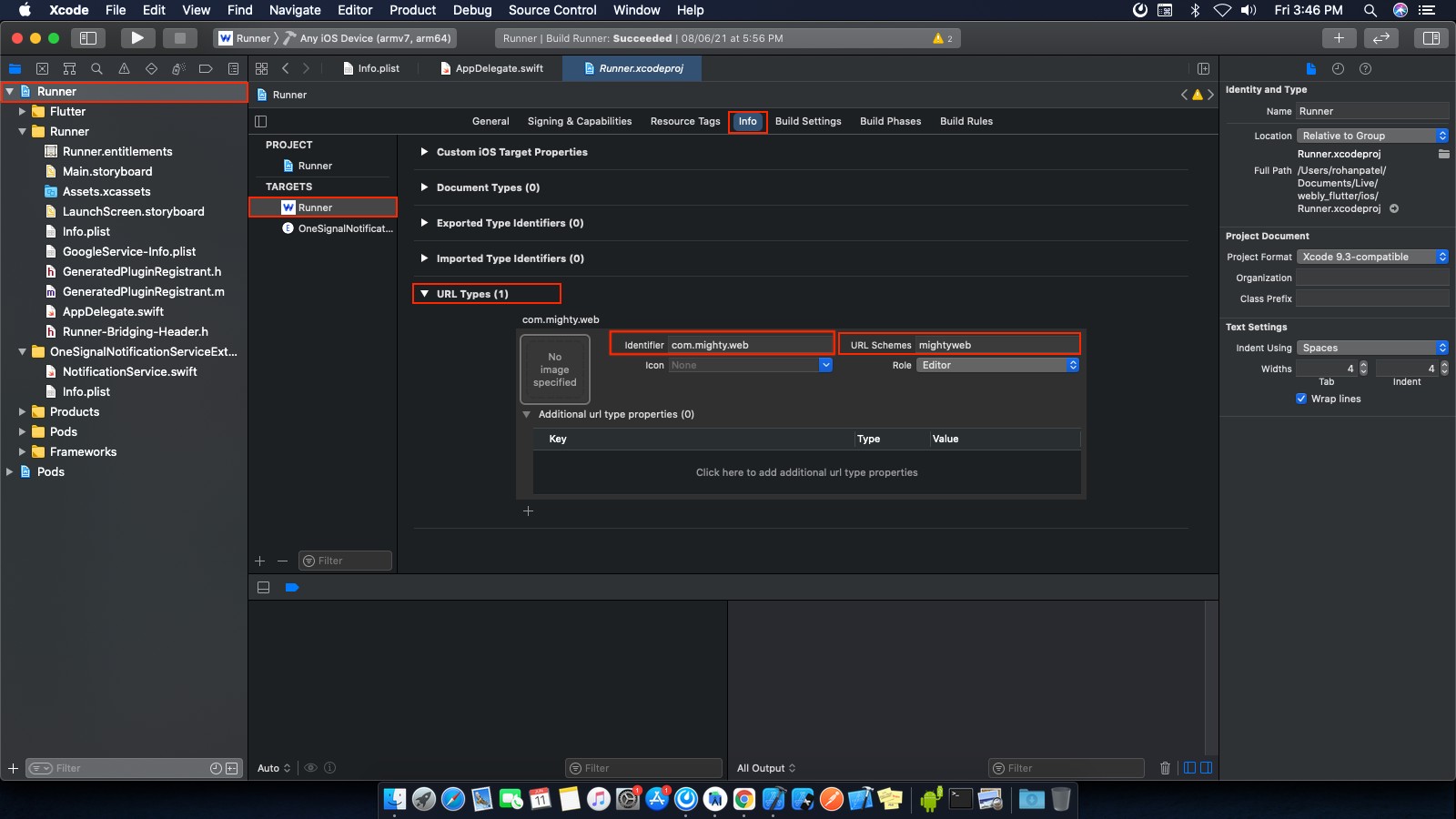
Task: Show the History inspector clock icon
Action: pyautogui.click(x=1338, y=68)
